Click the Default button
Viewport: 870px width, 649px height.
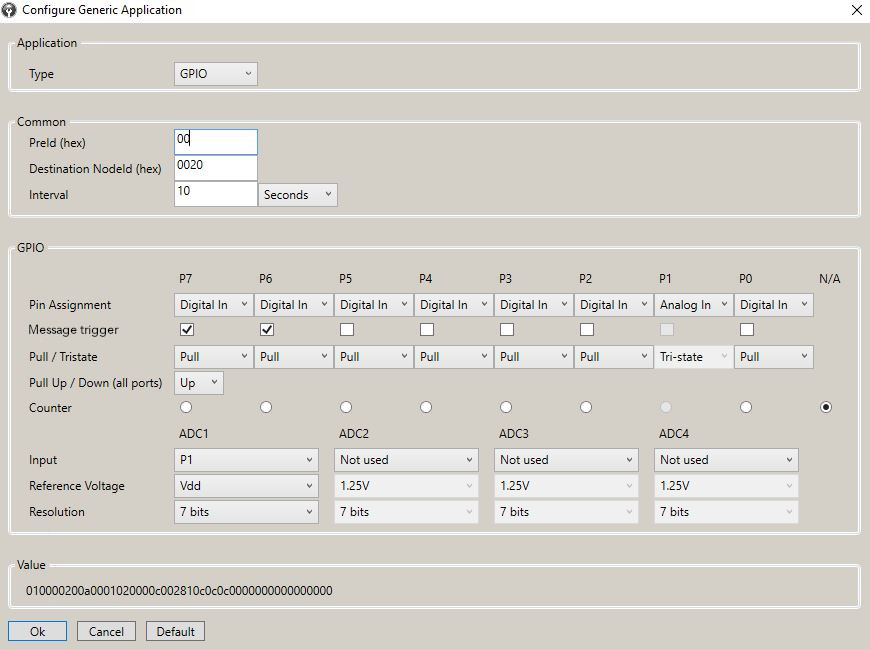tap(175, 631)
